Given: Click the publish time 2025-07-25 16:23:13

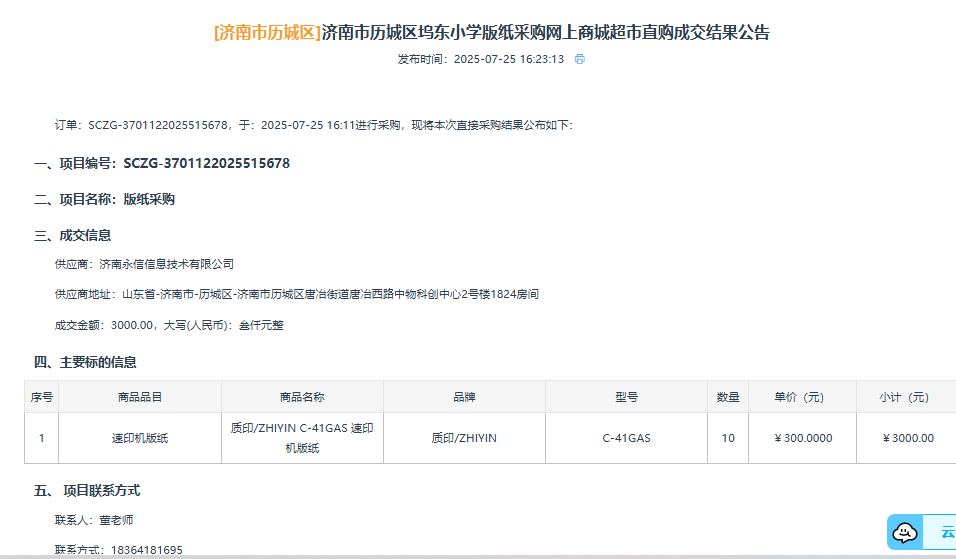Looking at the screenshot, I should pos(508,59).
